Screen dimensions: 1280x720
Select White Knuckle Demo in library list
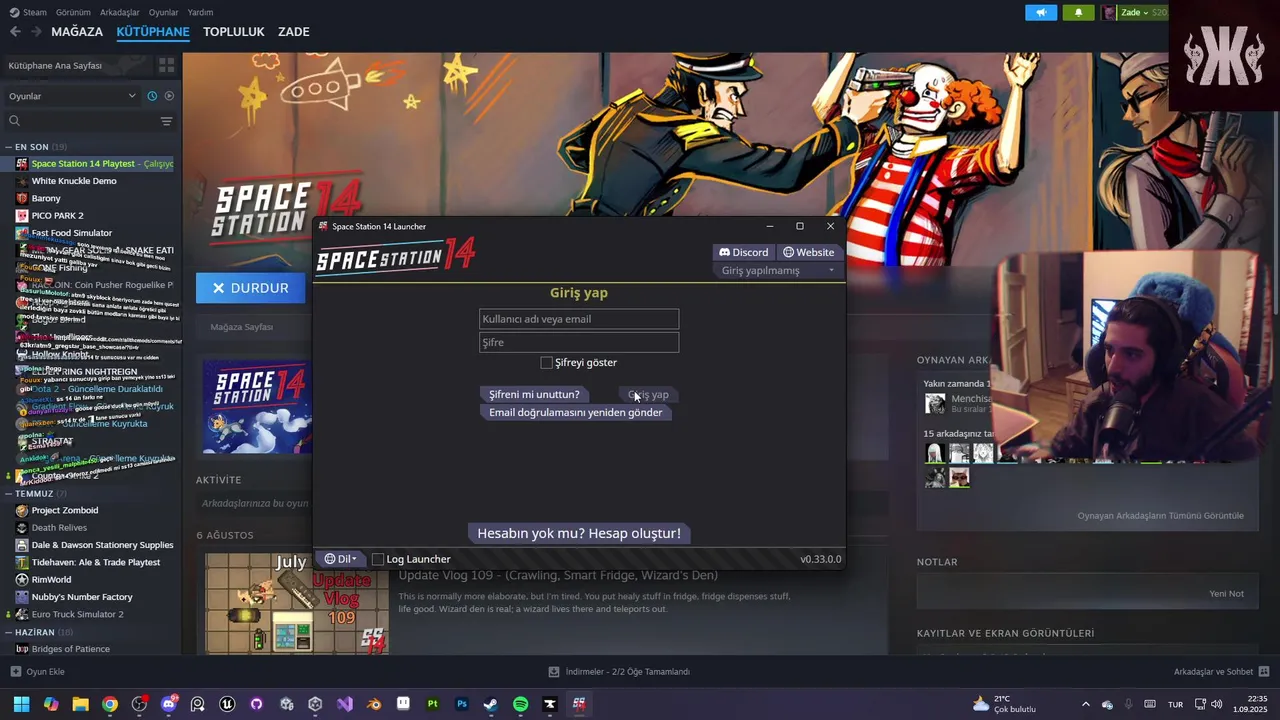(x=74, y=181)
